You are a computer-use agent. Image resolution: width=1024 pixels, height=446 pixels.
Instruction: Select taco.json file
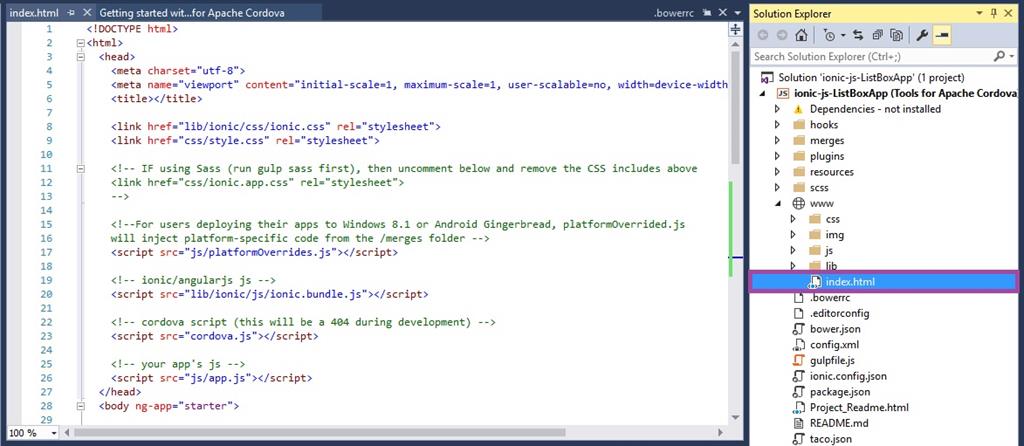831,439
